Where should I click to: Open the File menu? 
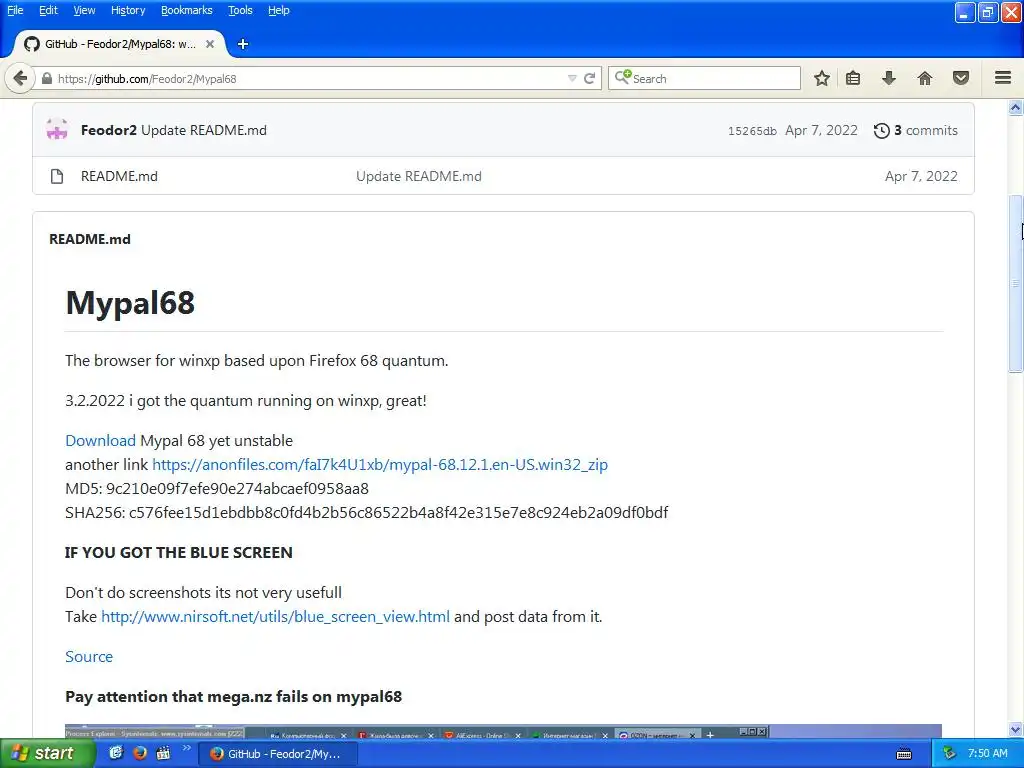coord(15,10)
